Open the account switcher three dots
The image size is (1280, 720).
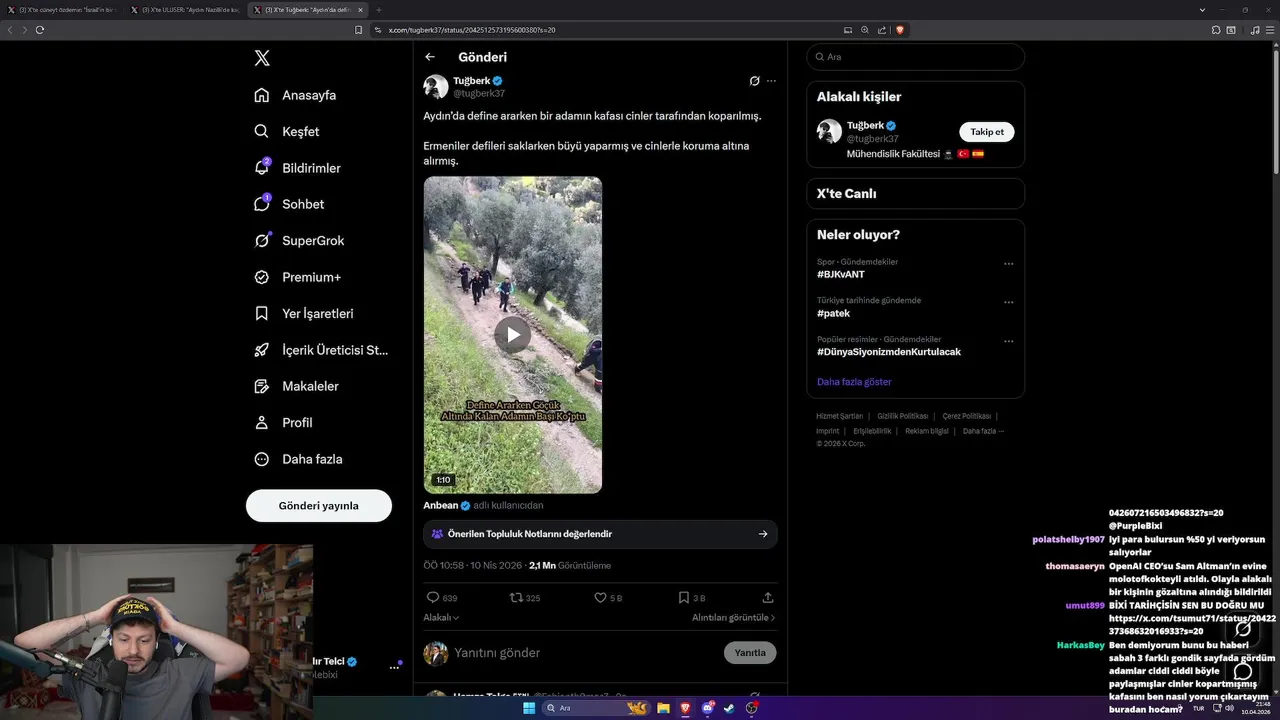tap(394, 667)
